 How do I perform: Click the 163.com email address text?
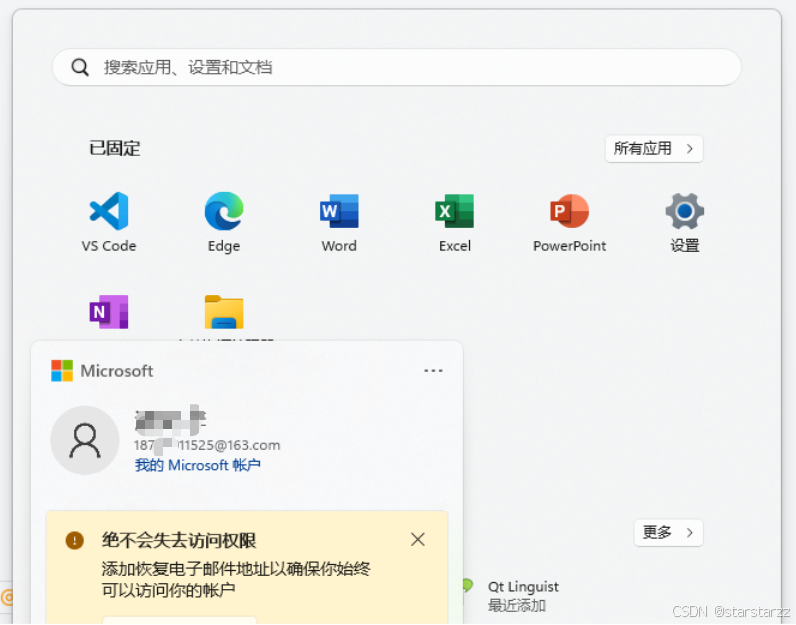[207, 445]
